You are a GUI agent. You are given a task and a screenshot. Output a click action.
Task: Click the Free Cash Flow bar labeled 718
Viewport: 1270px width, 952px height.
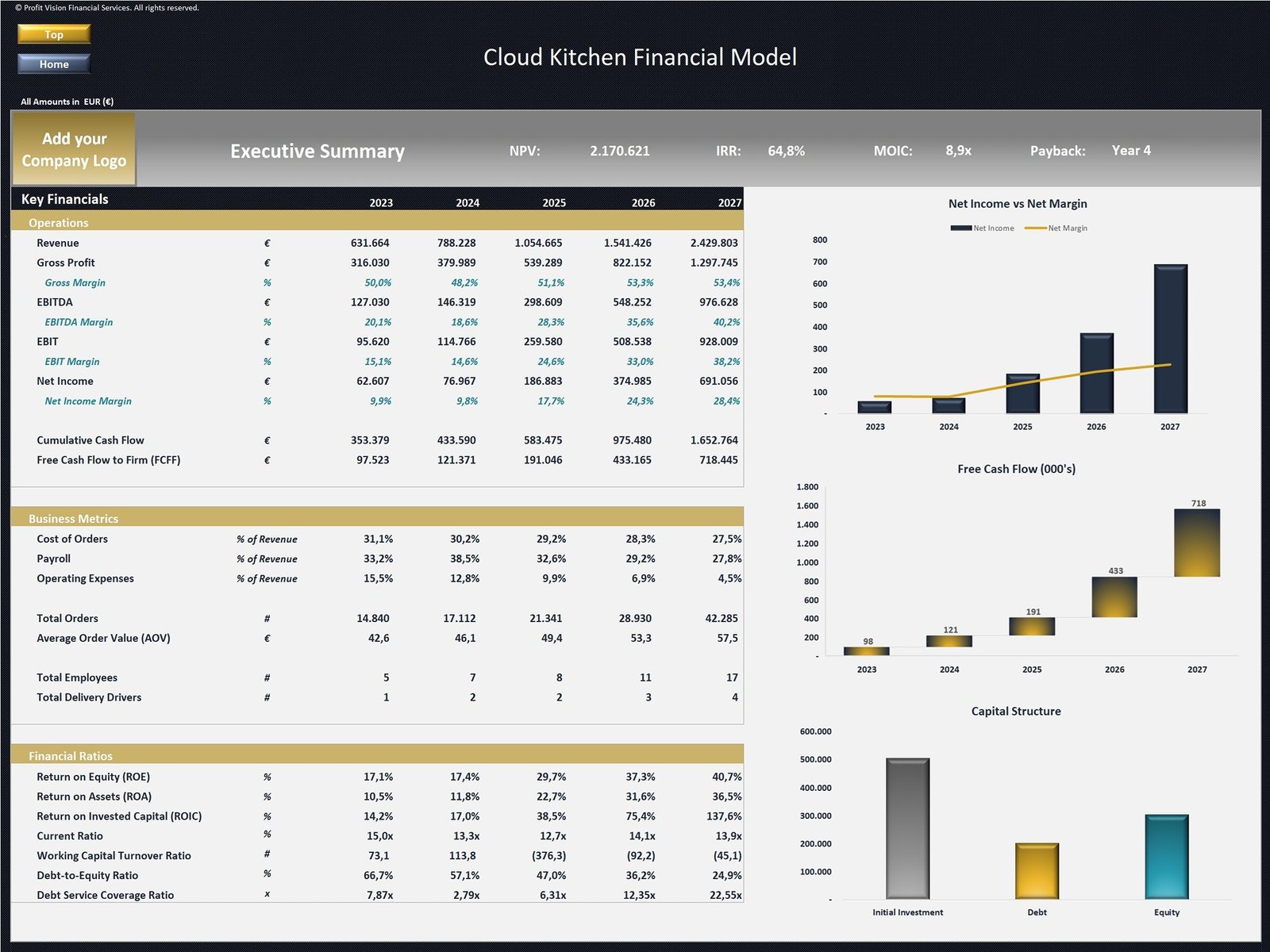(x=1197, y=543)
